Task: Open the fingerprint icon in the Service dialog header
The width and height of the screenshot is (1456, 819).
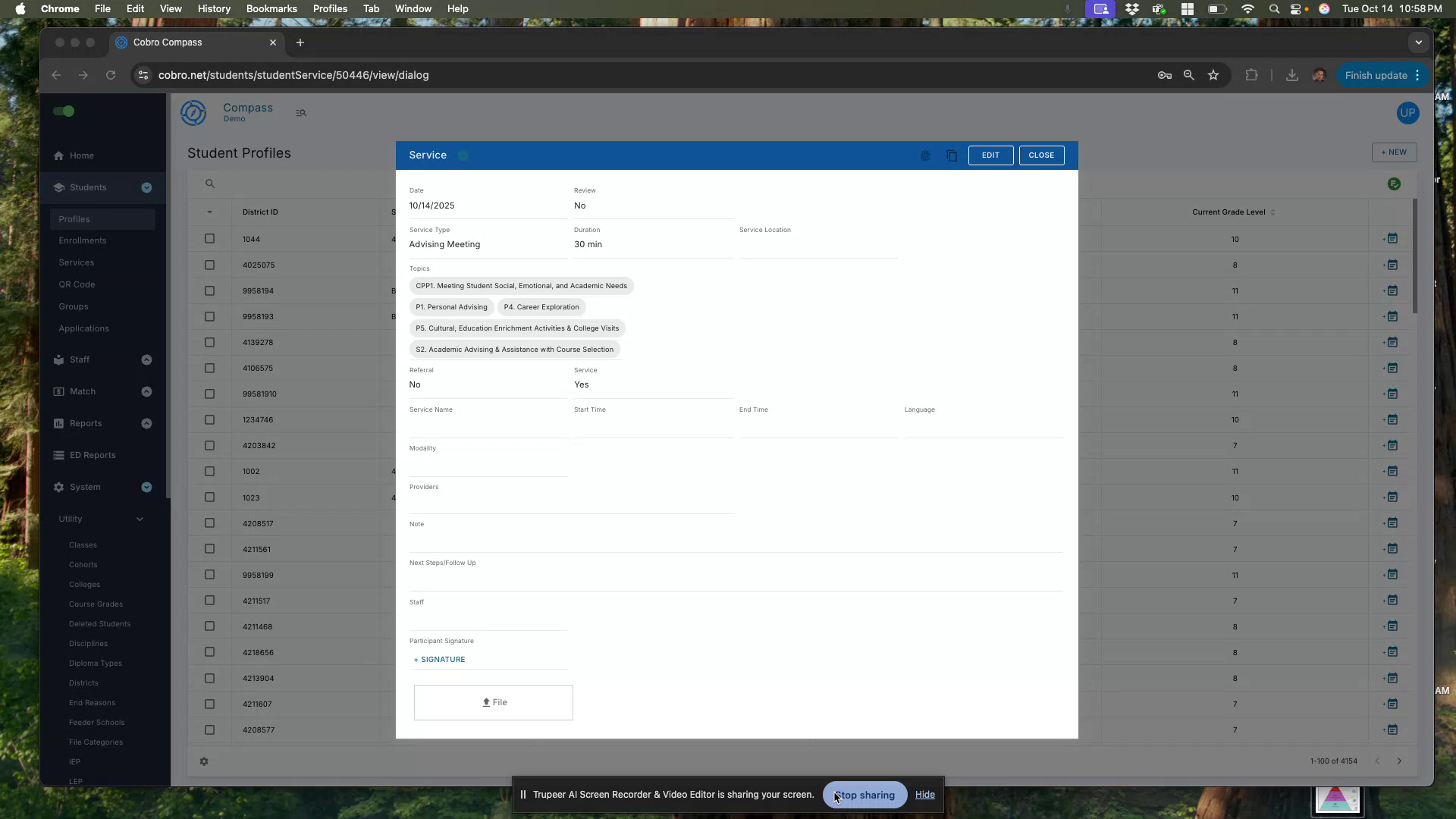Action: 925,155
